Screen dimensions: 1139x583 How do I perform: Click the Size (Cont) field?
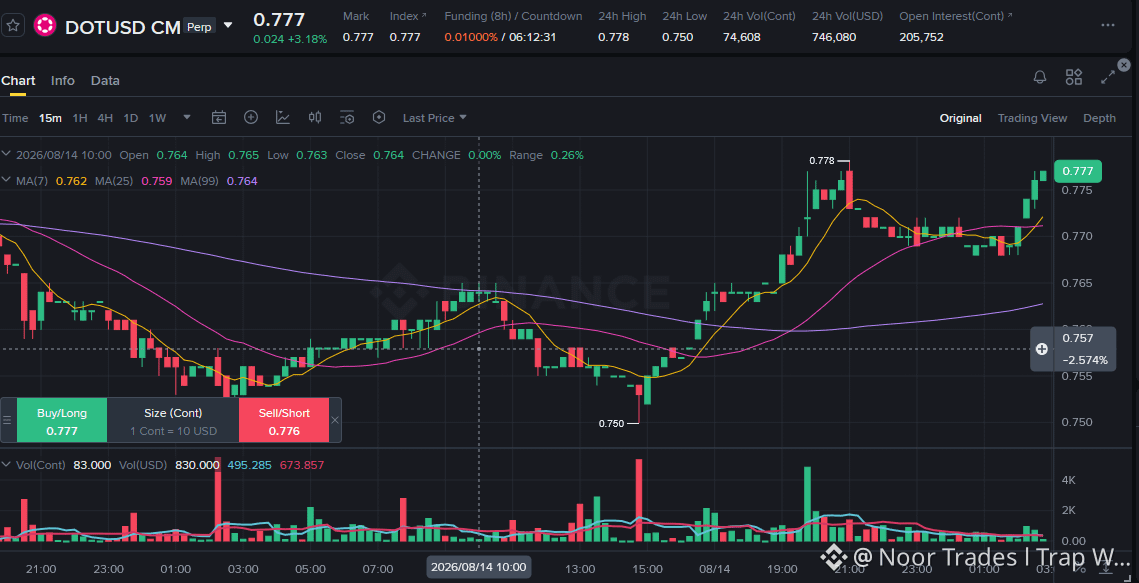[173, 421]
